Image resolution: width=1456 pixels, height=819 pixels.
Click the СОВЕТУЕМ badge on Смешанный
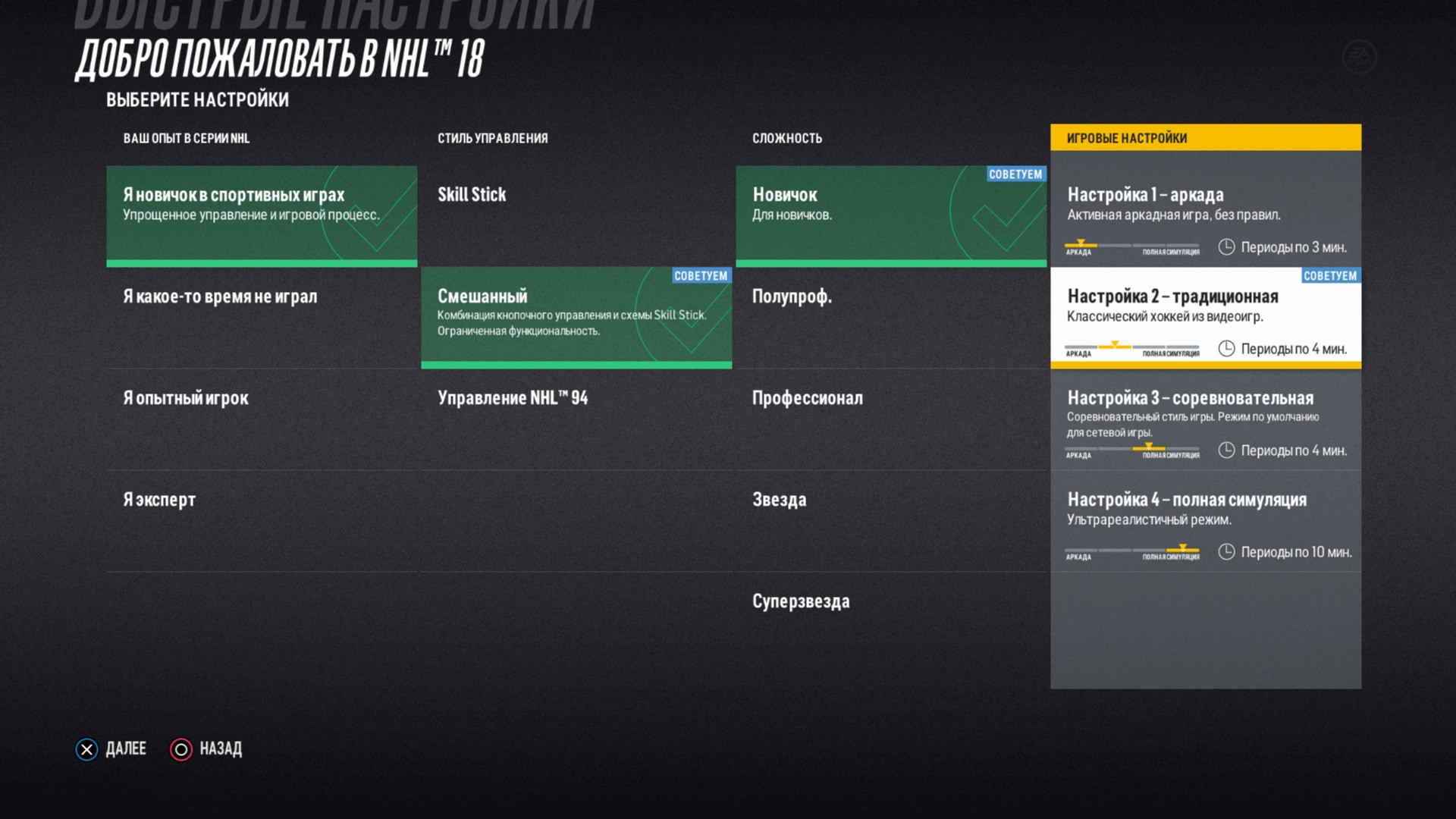pos(701,275)
